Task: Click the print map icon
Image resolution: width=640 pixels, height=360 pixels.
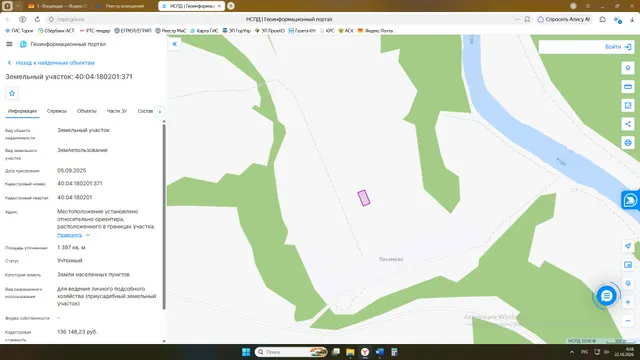Action: click(628, 143)
